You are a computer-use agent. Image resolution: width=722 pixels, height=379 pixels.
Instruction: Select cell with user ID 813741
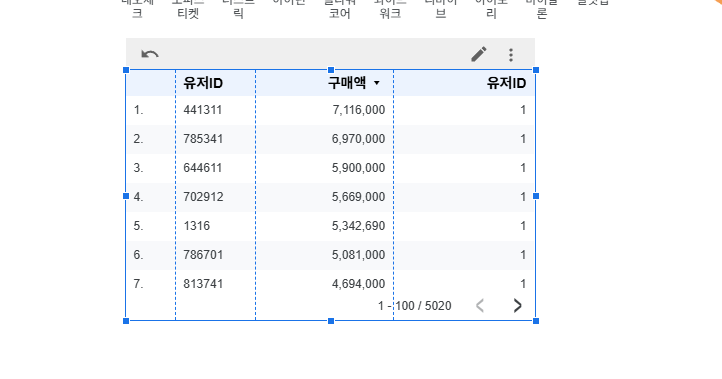(203, 284)
